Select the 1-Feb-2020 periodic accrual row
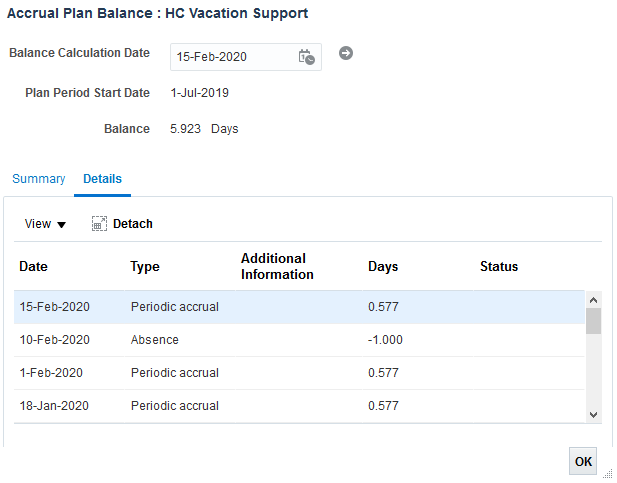Viewport: 617px width, 483px height. (x=299, y=373)
